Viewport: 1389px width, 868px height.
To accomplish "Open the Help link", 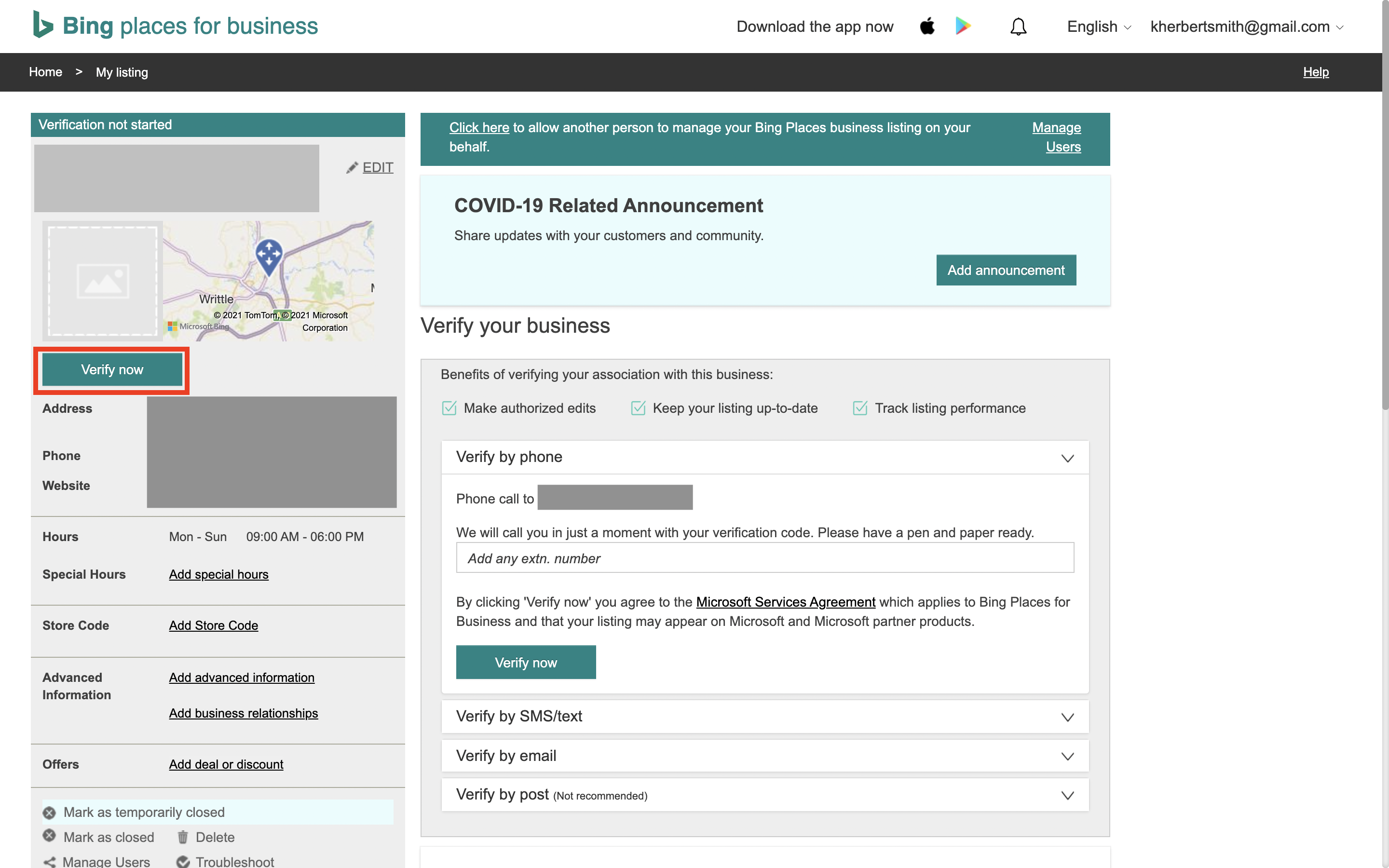I will click(x=1316, y=72).
